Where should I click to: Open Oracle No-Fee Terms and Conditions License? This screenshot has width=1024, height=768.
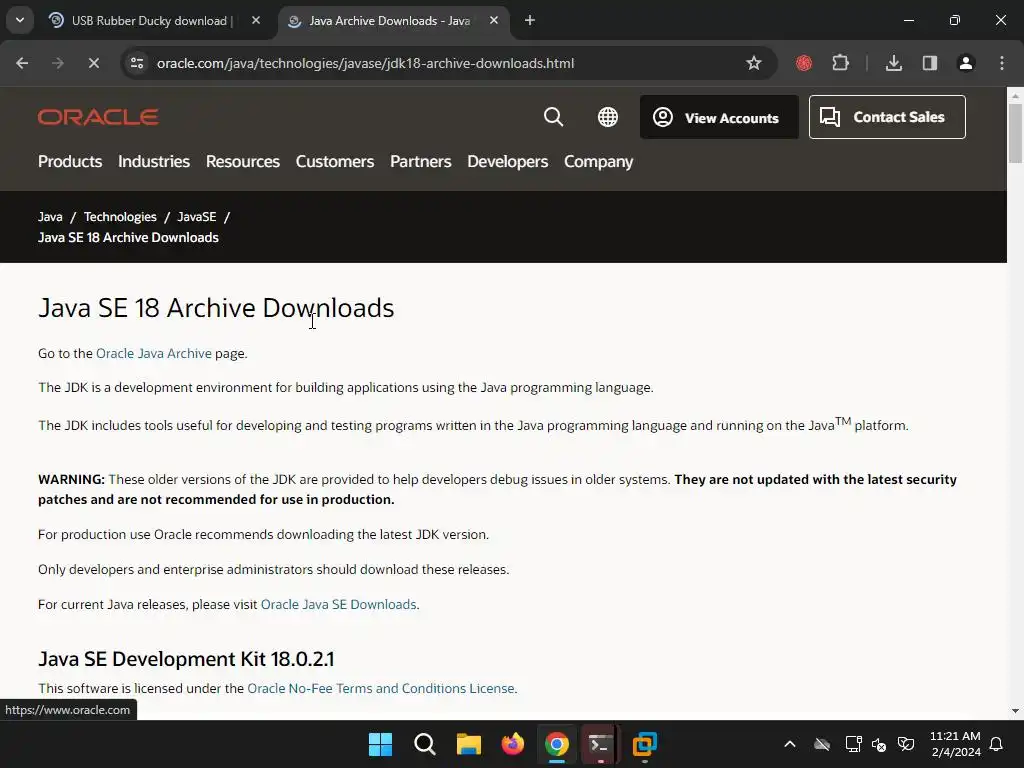[x=381, y=688]
